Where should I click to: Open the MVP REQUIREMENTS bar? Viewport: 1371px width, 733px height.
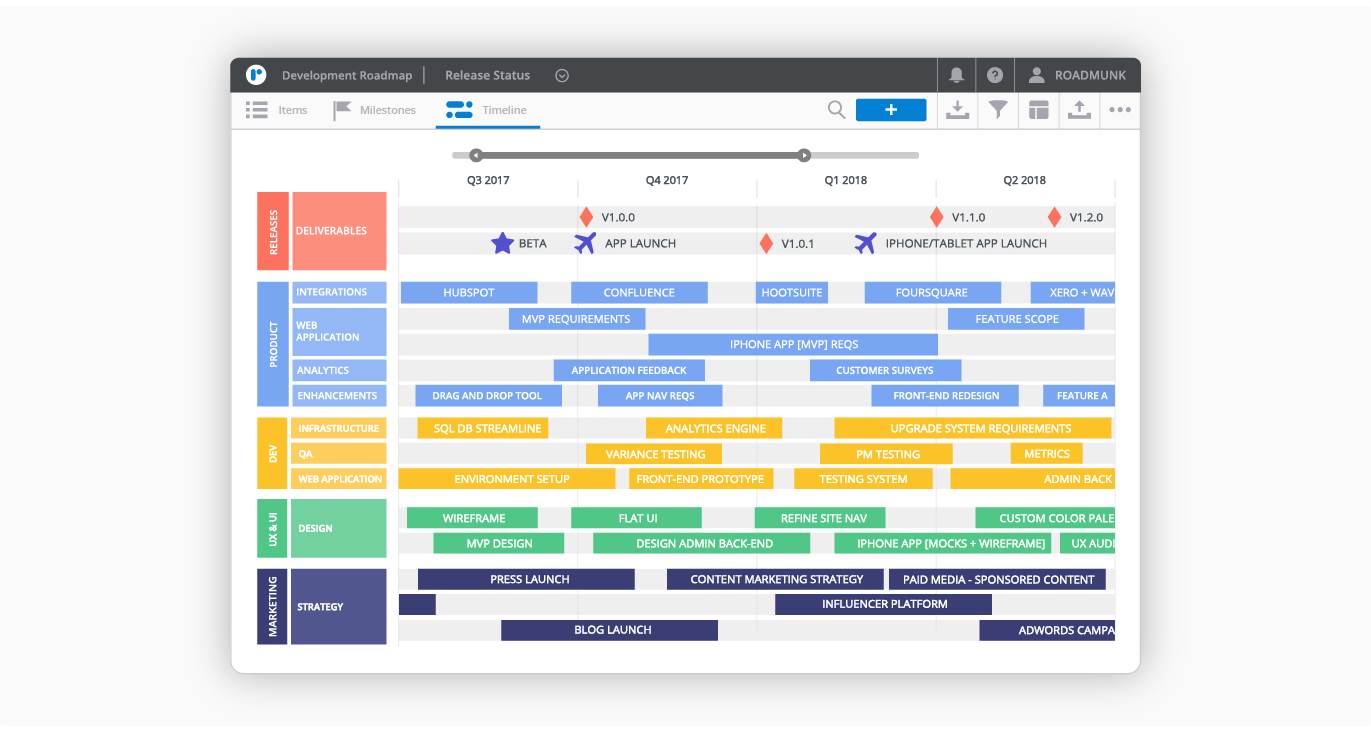click(577, 318)
